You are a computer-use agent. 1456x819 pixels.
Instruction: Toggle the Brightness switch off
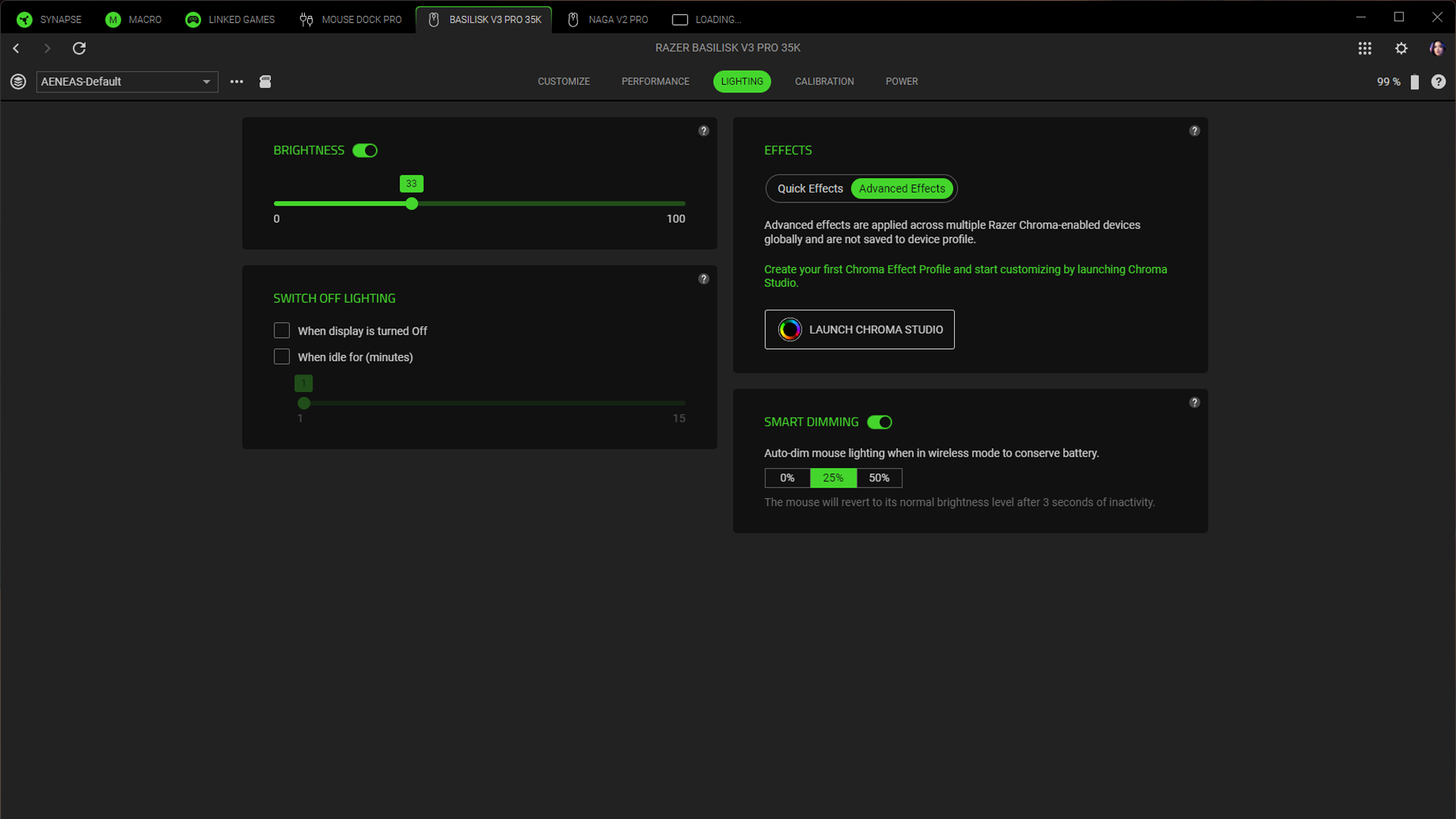pos(365,151)
